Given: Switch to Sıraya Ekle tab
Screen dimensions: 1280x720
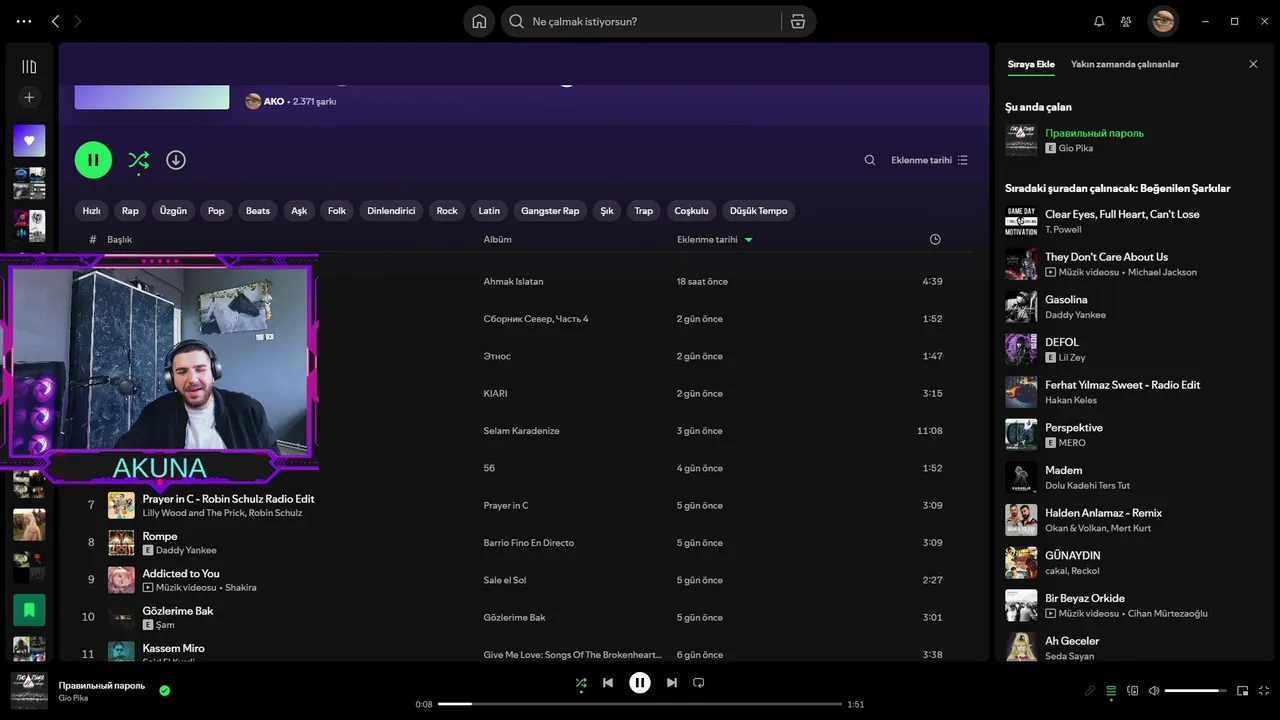Looking at the screenshot, I should tap(1031, 64).
